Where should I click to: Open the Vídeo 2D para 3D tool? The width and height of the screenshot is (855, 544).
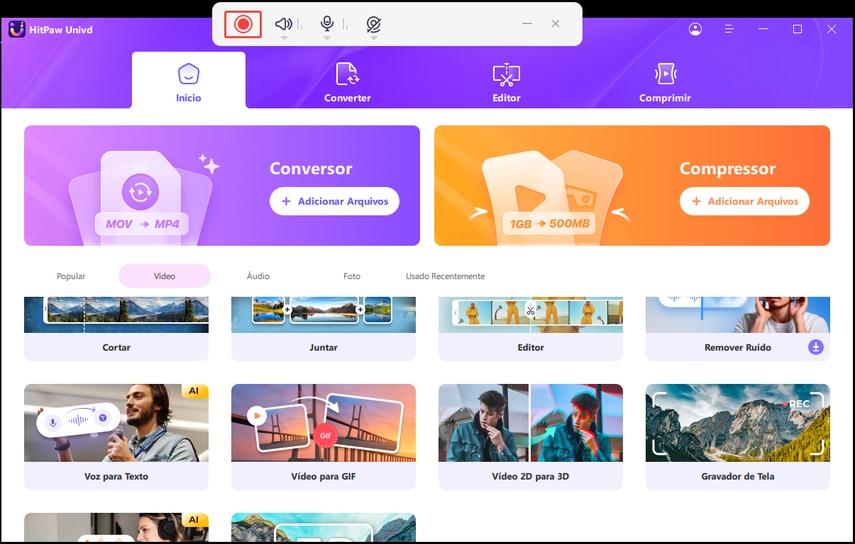pyautogui.click(x=531, y=437)
